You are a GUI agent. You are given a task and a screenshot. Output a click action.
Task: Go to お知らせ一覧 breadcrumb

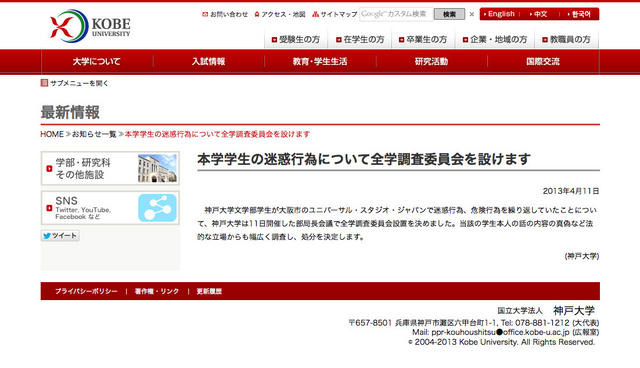coord(94,134)
